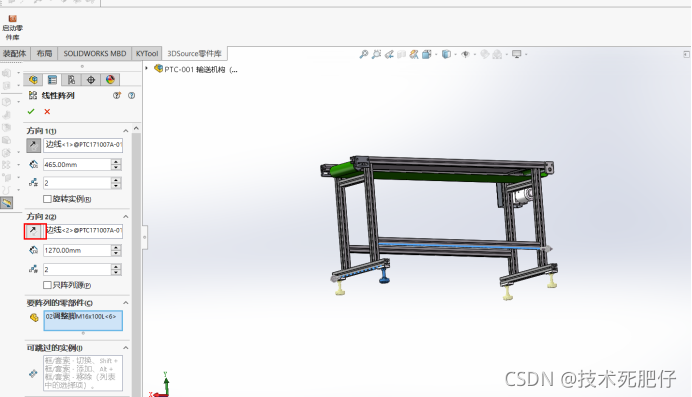
Task: Toggle the 旋转实例 checkbox
Action: [x=47, y=199]
